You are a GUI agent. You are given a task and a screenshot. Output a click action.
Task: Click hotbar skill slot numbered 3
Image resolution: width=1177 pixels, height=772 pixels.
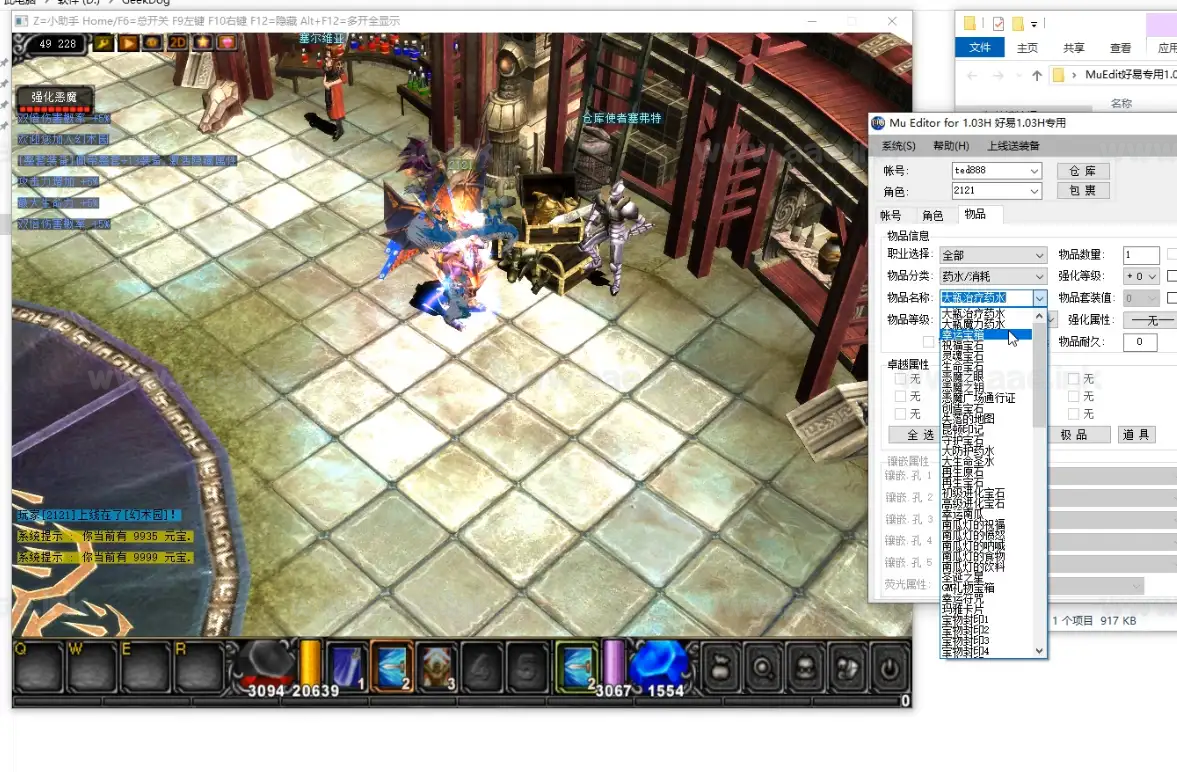[x=437, y=665]
